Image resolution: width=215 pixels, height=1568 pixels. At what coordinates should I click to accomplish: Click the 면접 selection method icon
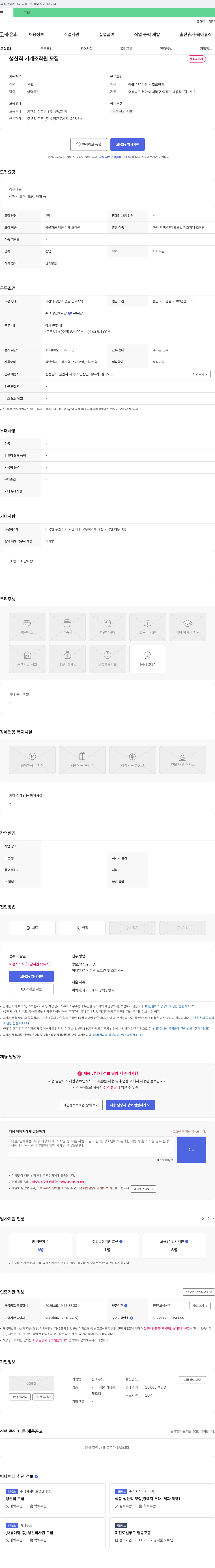coord(82,928)
